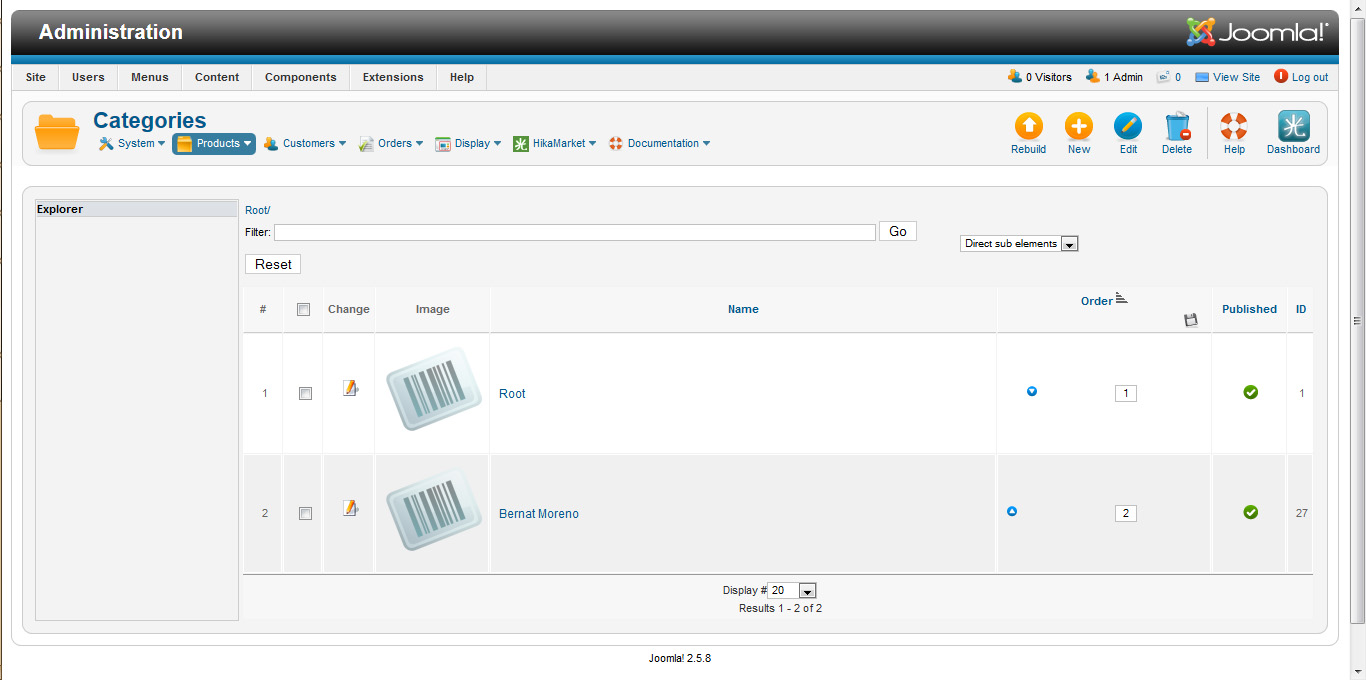Click the messages count icon
The image size is (1366, 680).
click(x=1163, y=77)
